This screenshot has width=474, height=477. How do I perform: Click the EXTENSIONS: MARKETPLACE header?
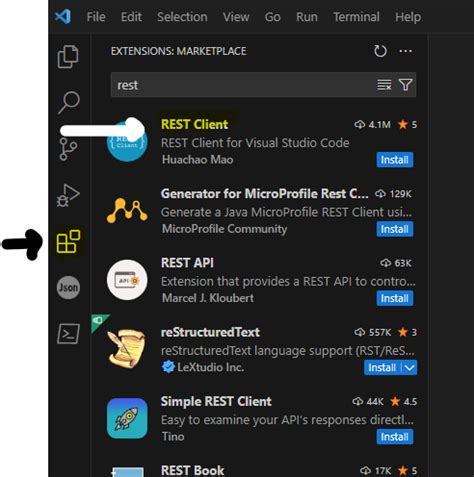(179, 51)
